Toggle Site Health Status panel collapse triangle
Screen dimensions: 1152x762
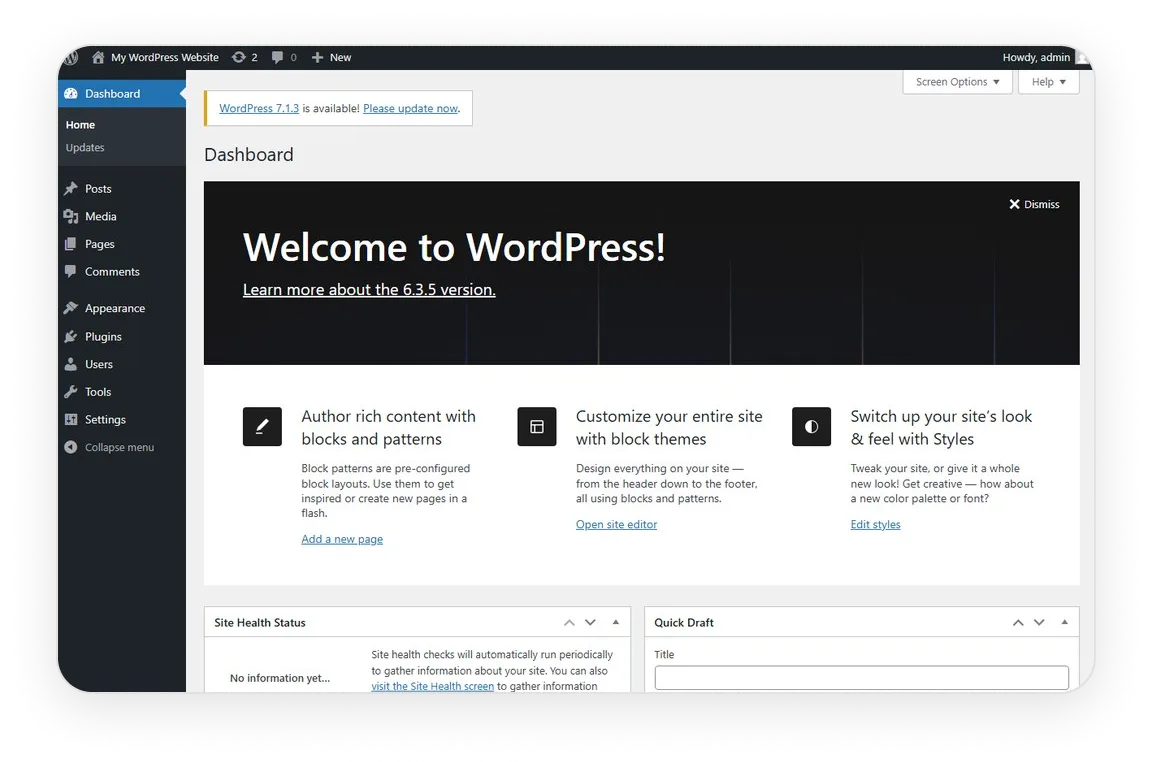pyautogui.click(x=616, y=622)
